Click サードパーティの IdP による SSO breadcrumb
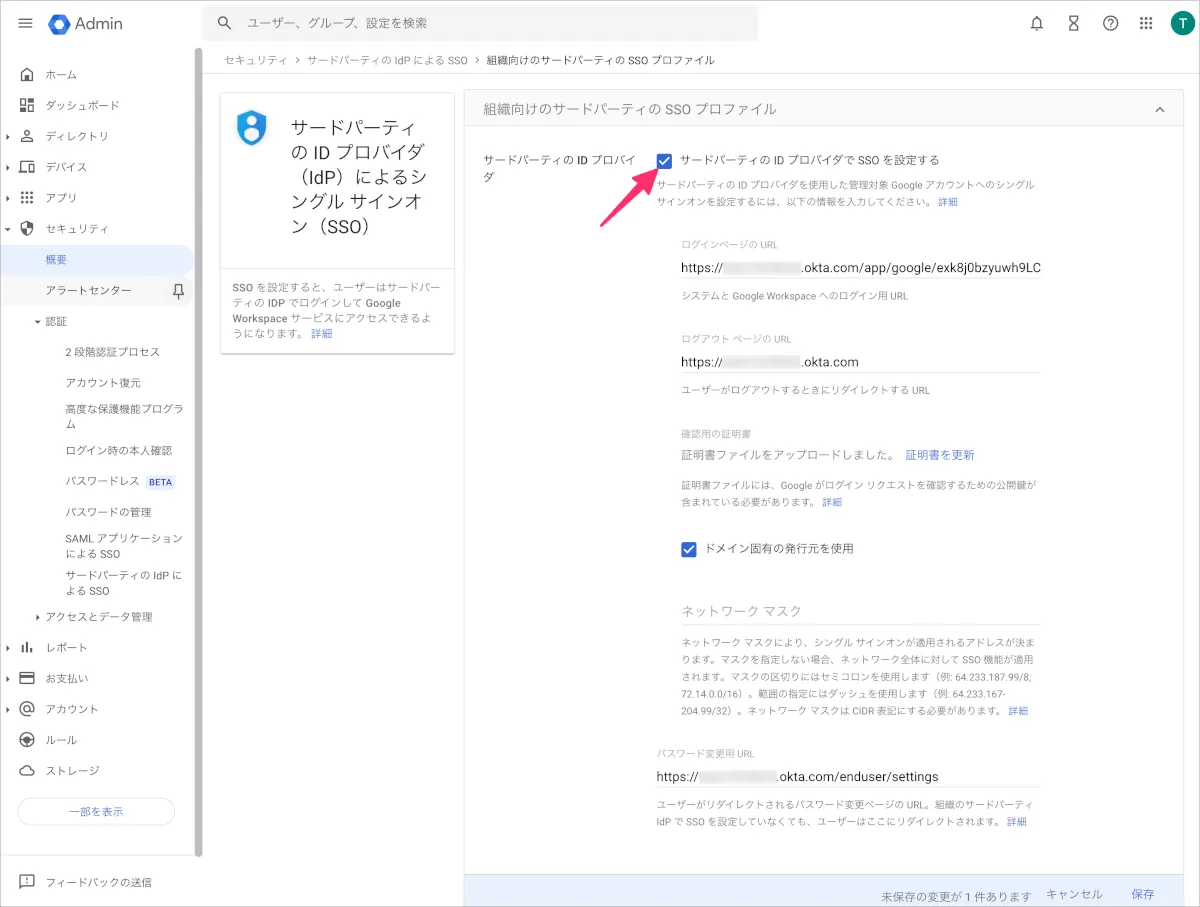The width and height of the screenshot is (1200, 907). 387,60
